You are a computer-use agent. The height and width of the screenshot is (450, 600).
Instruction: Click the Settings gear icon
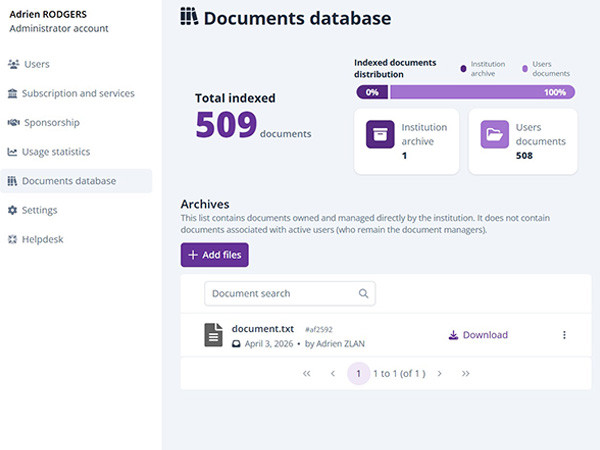point(13,210)
